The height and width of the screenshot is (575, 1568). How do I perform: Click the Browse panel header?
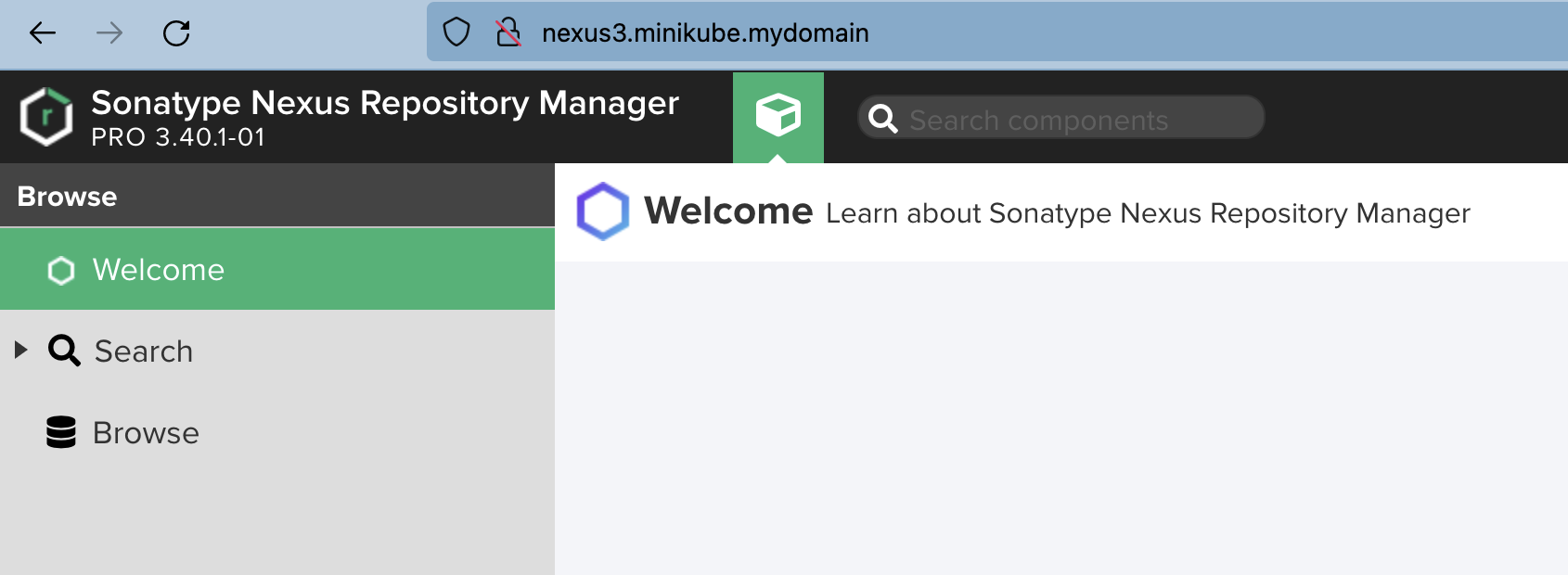pos(276,197)
